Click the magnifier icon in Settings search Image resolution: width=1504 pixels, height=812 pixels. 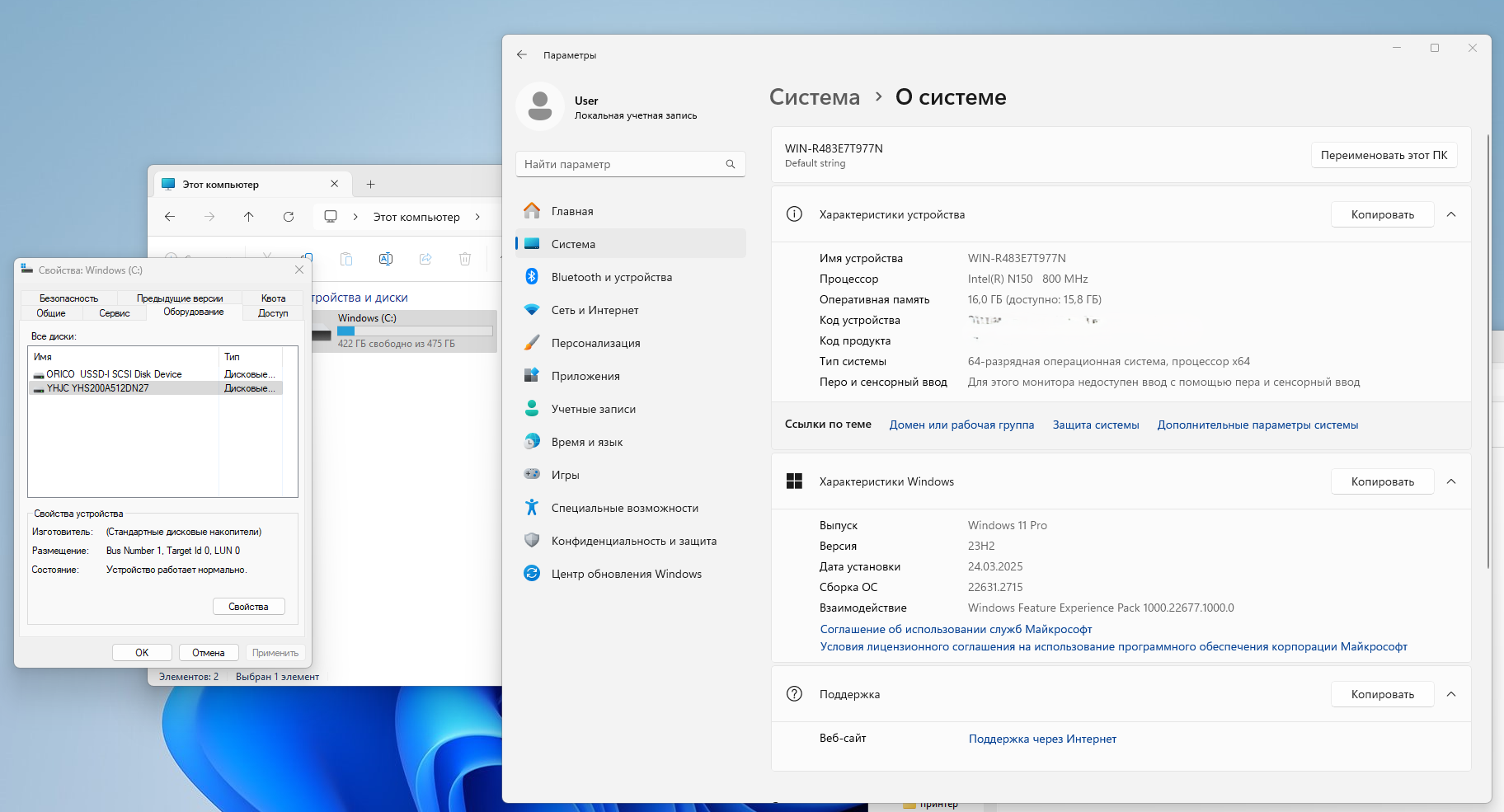coord(731,164)
